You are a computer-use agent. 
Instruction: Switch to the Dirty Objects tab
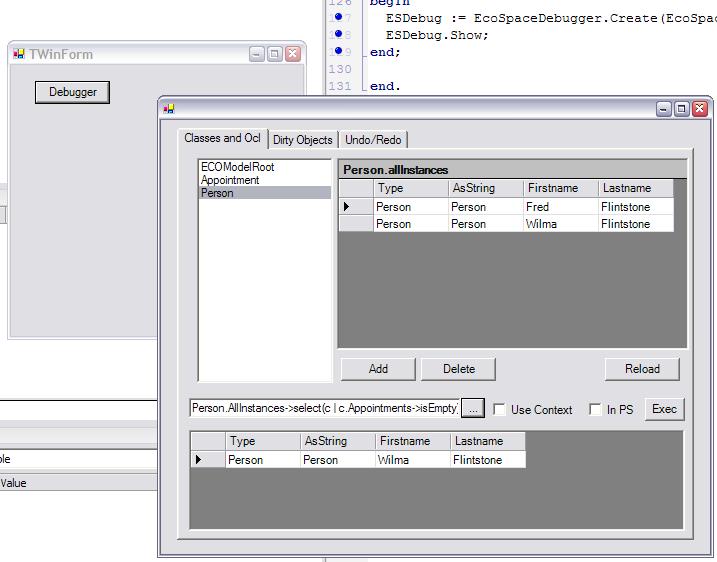pos(302,140)
